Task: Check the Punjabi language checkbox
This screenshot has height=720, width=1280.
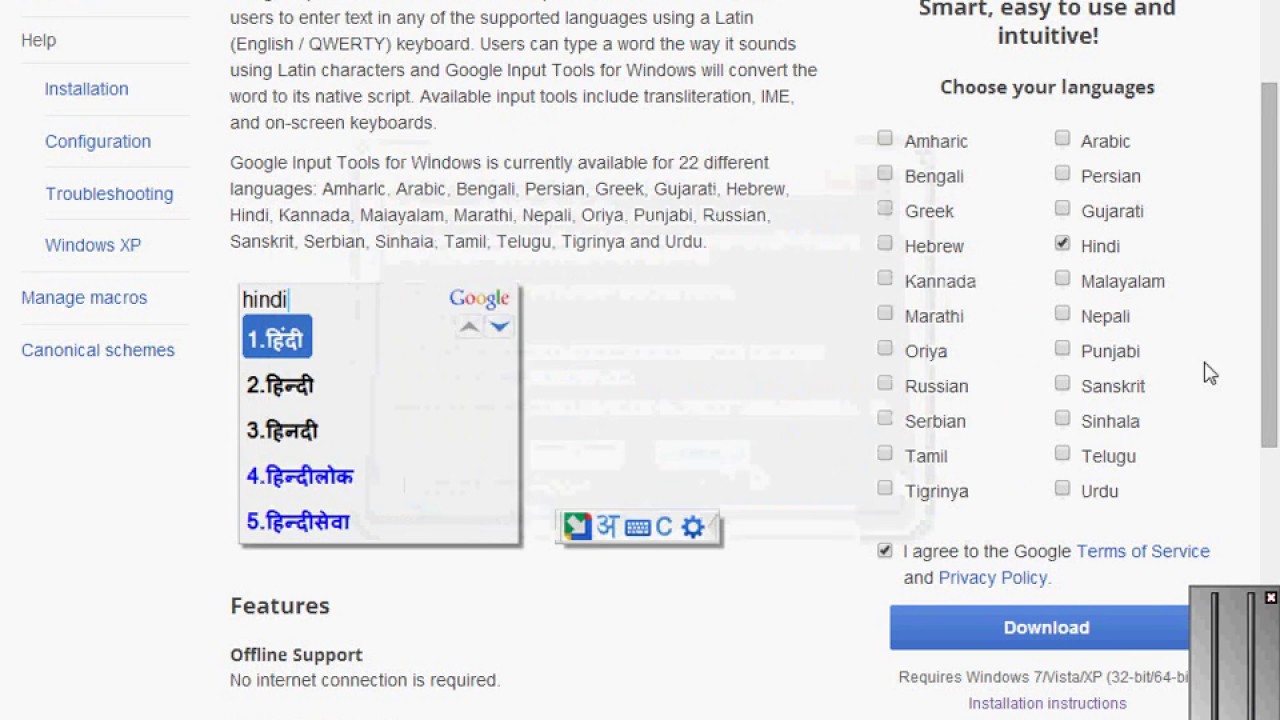Action: click(1062, 348)
